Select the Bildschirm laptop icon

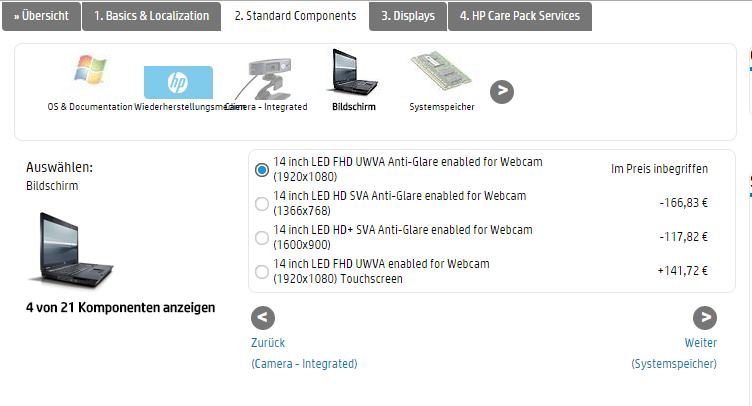click(353, 72)
